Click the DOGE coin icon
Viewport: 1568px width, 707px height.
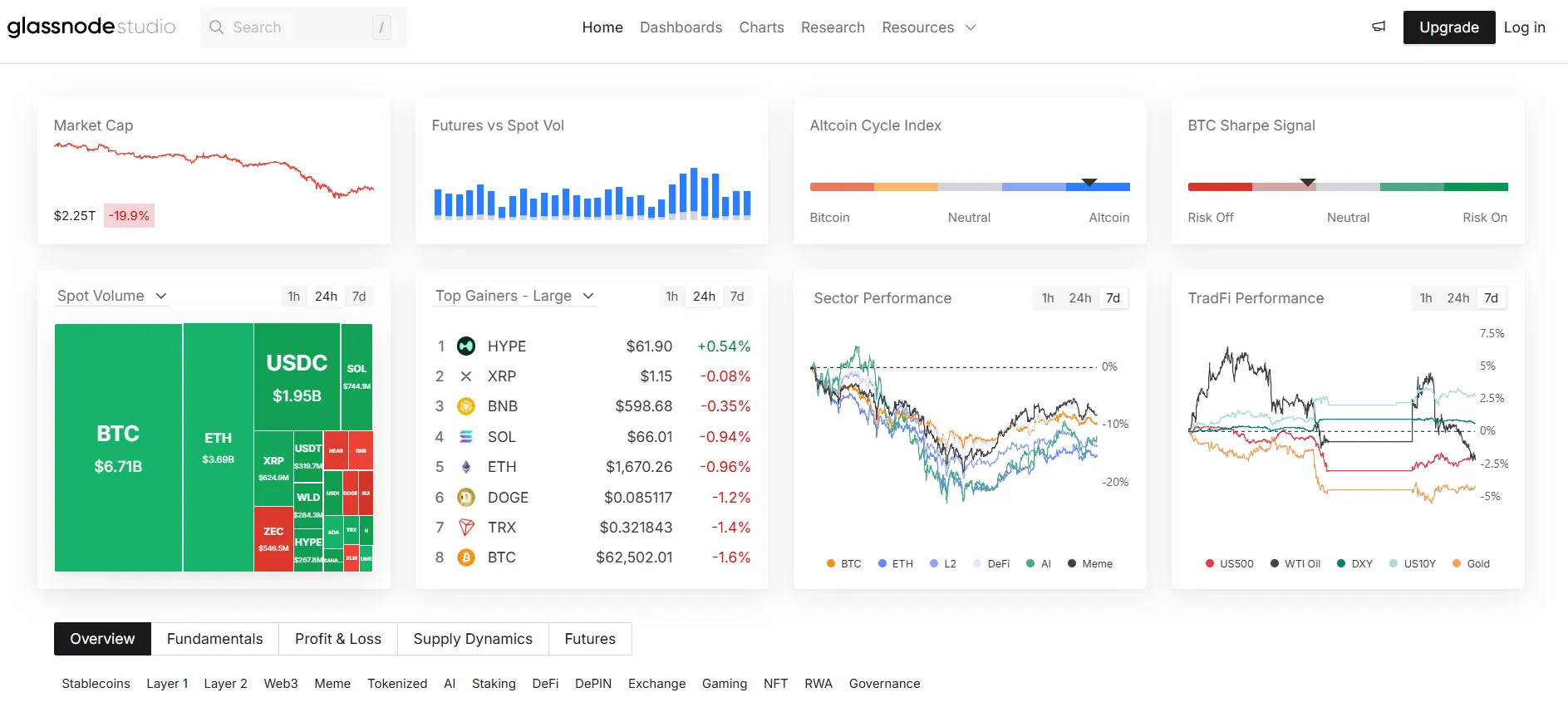click(x=466, y=497)
